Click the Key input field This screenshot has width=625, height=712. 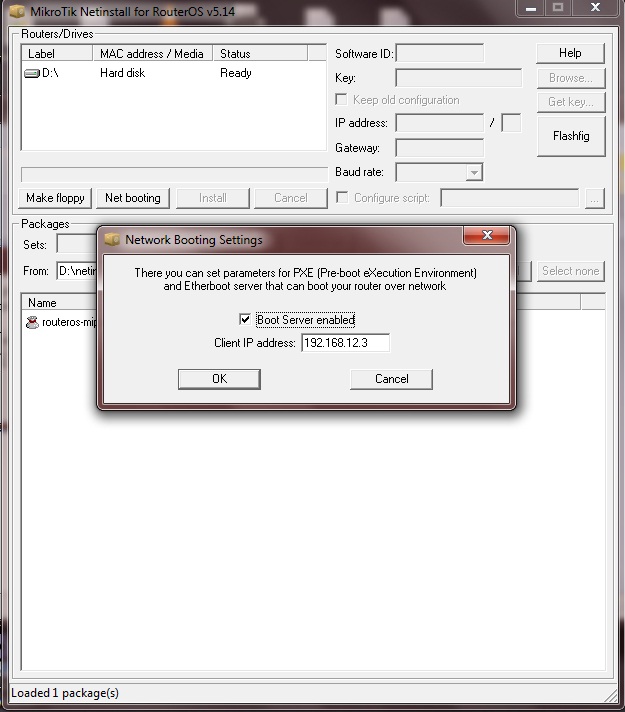point(458,78)
